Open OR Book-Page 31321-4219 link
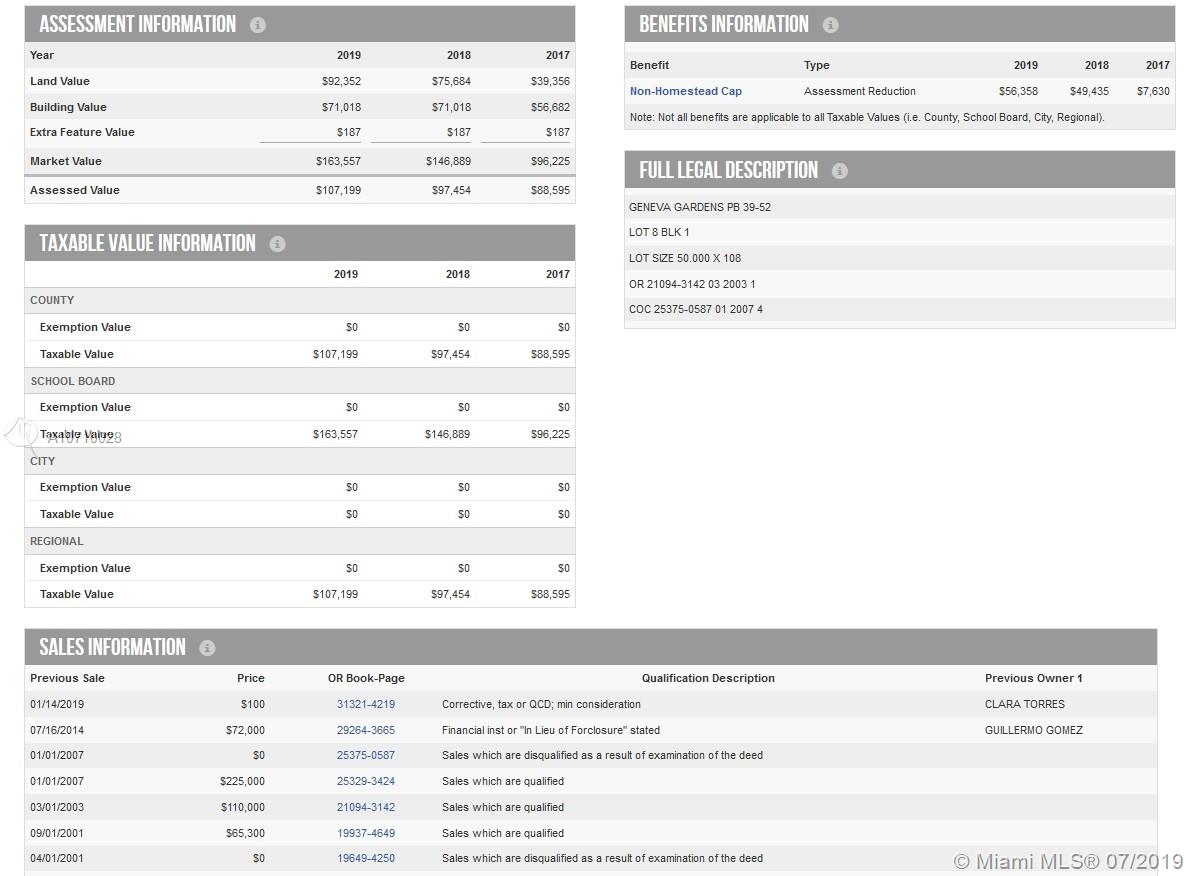 click(x=365, y=704)
